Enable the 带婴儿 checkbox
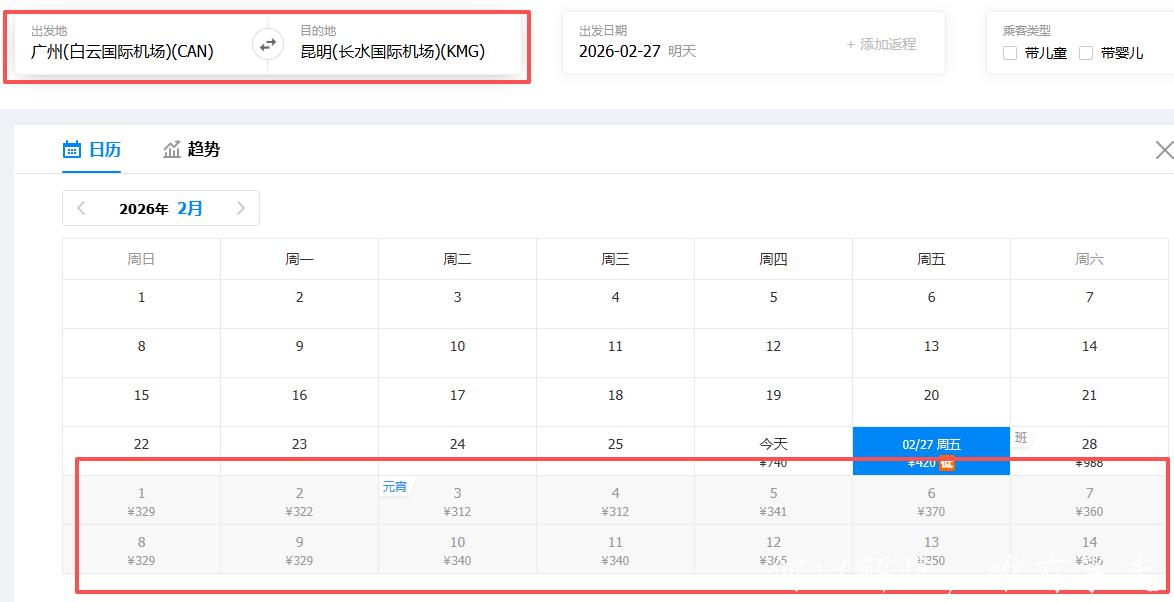1174x602 pixels. 1086,53
